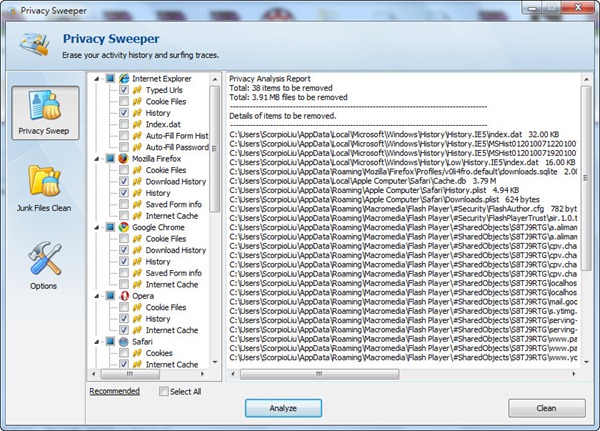The height and width of the screenshot is (431, 600).
Task: Select Saved Form info under Google Chrome
Action: pyautogui.click(x=174, y=273)
